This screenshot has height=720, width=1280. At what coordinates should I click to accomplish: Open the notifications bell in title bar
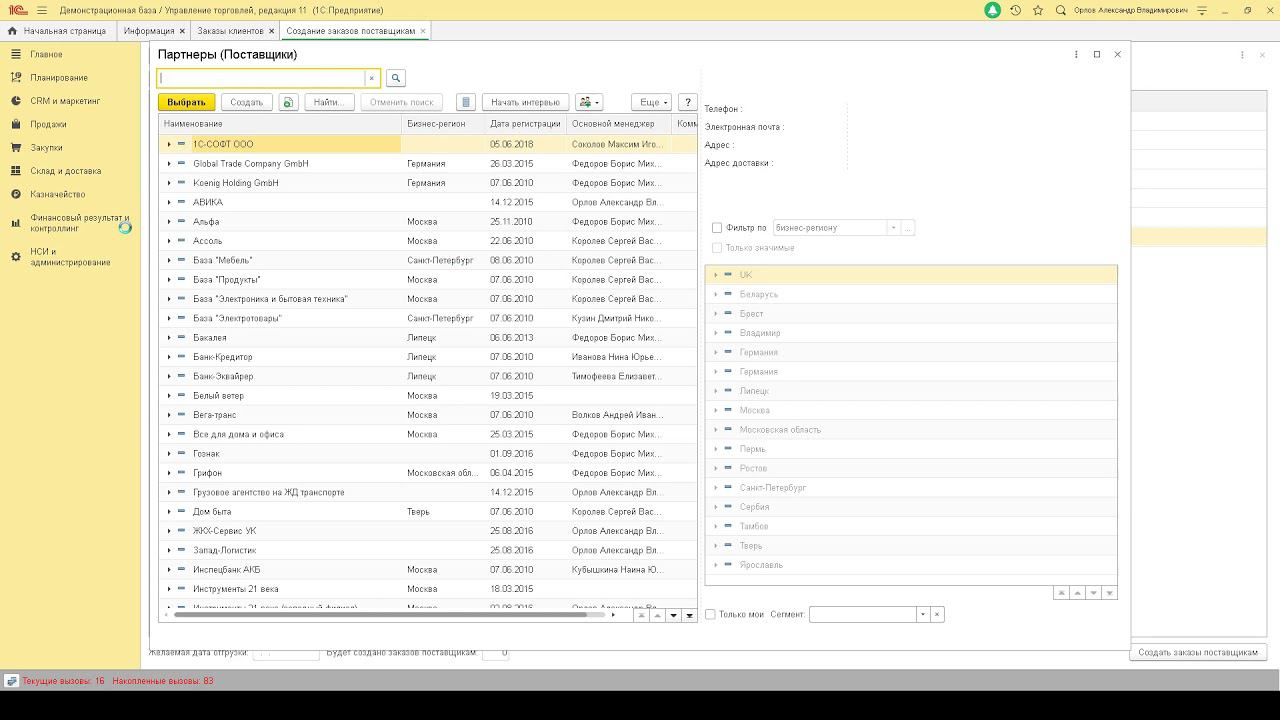[x=992, y=10]
